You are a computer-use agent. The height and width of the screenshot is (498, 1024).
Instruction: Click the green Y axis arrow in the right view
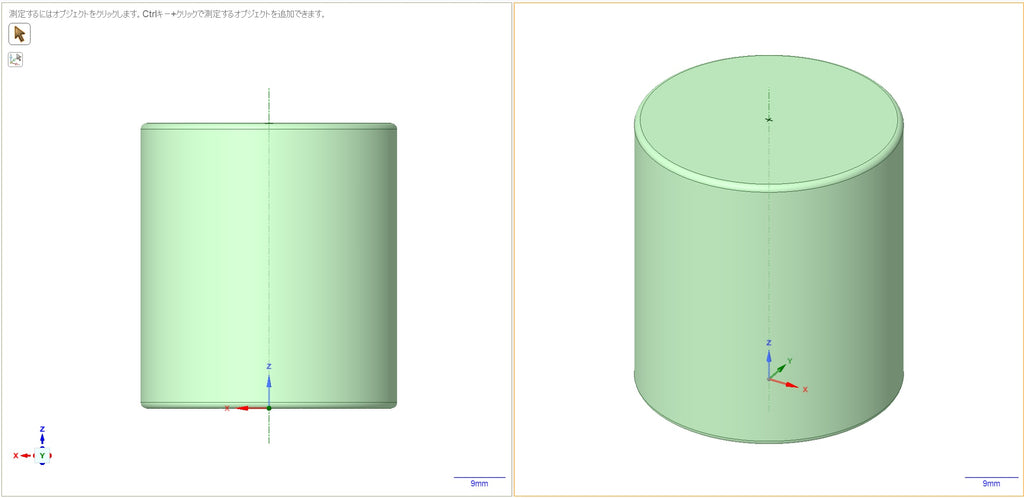click(780, 369)
